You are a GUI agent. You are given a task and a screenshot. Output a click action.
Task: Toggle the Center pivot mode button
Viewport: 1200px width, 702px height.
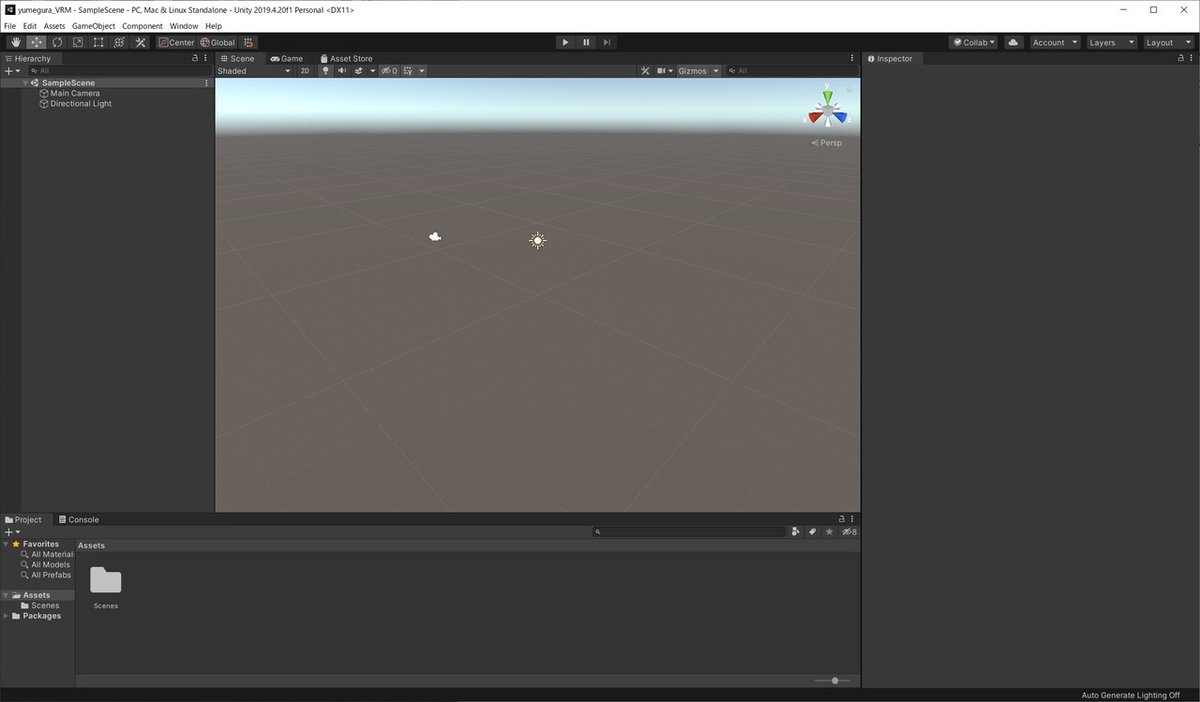[x=176, y=42]
